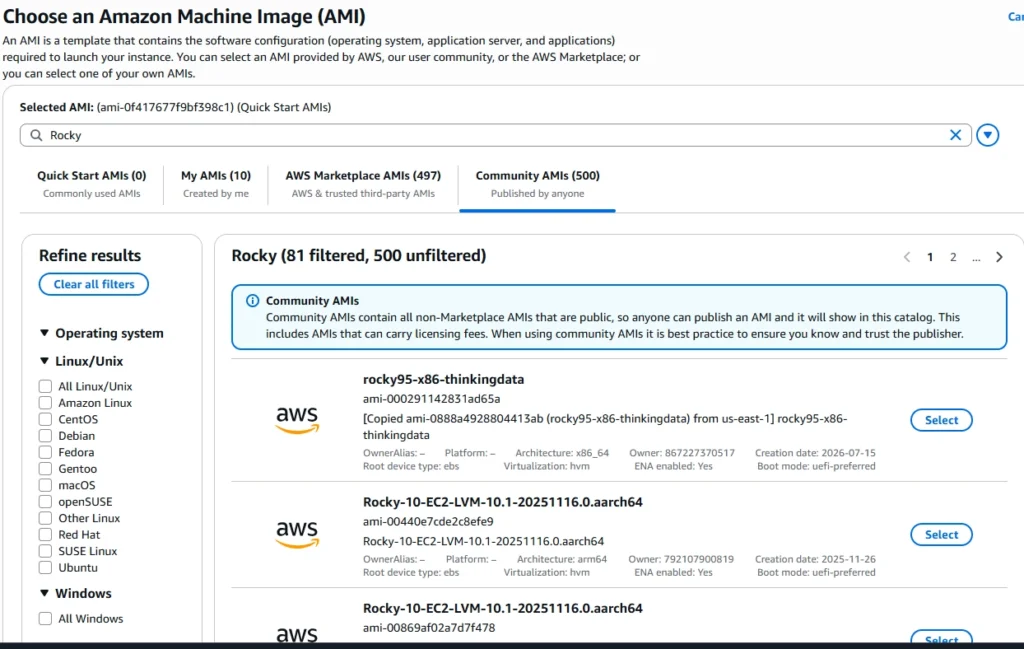
Task: Check the Gentoo filter
Action: coord(45,469)
